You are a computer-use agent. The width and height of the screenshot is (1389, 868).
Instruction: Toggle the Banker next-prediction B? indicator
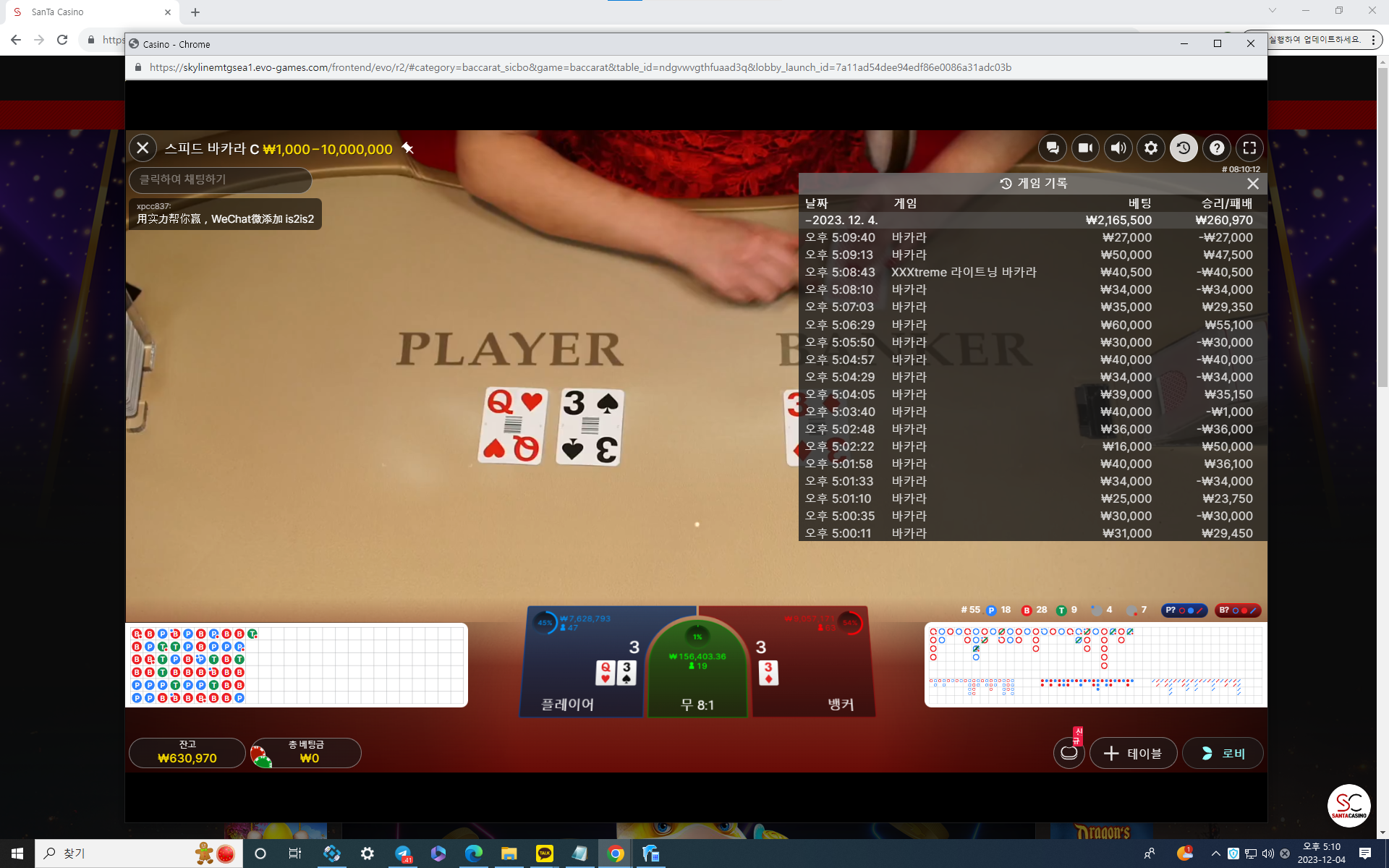1238,610
